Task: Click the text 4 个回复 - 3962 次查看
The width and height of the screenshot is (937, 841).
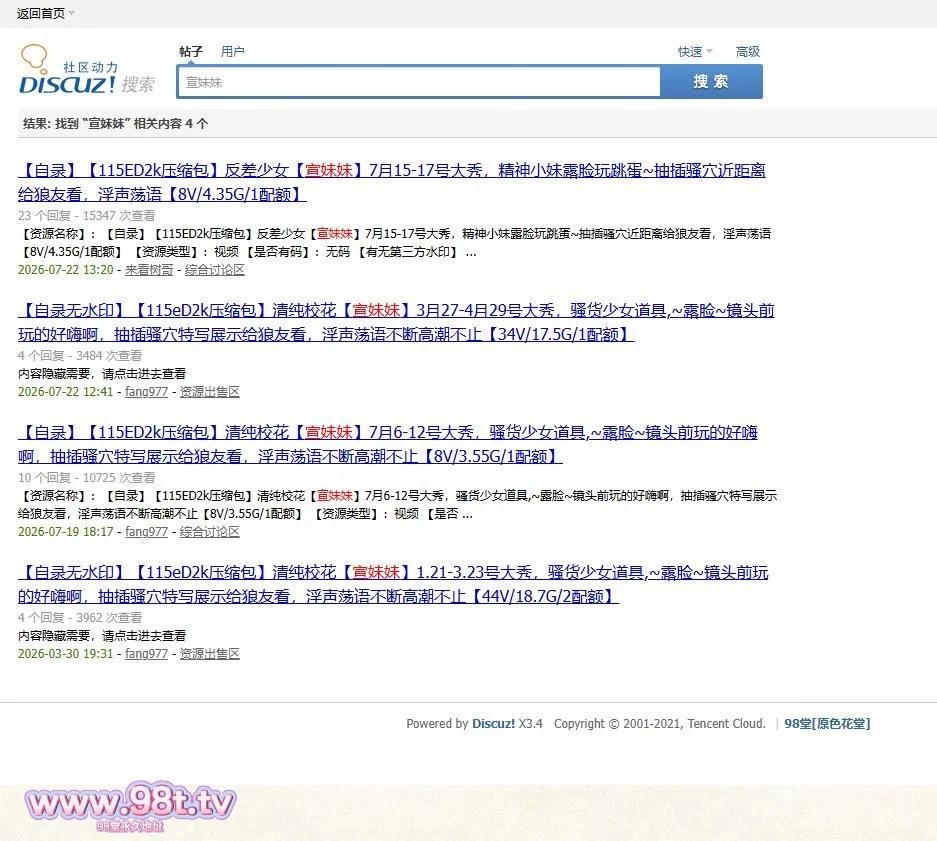Action: (80, 617)
